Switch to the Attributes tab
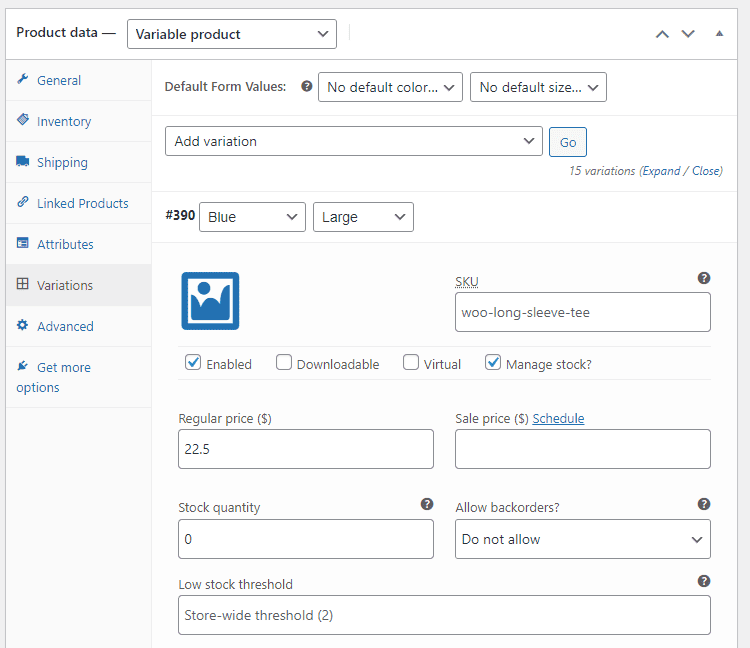This screenshot has height=648, width=750. click(x=78, y=244)
